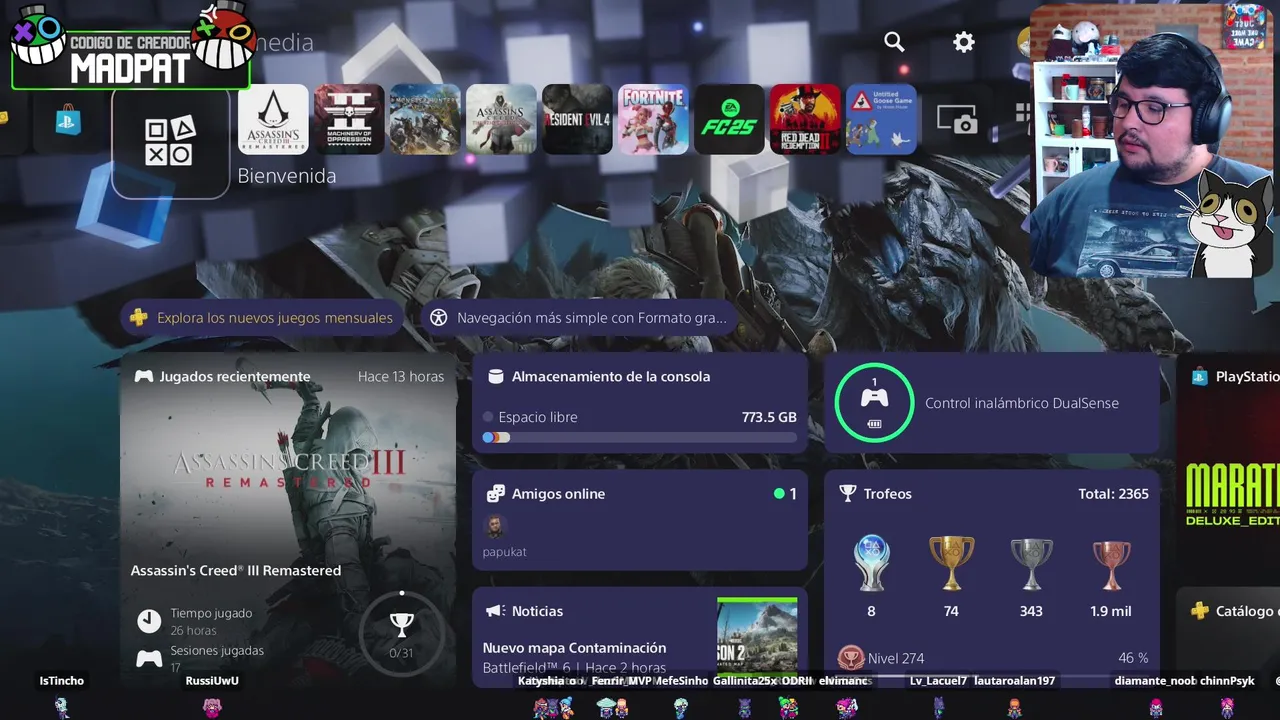Viewport: 1280px width, 720px height.
Task: Open the PlayStation Store bag icon
Action: (68, 121)
